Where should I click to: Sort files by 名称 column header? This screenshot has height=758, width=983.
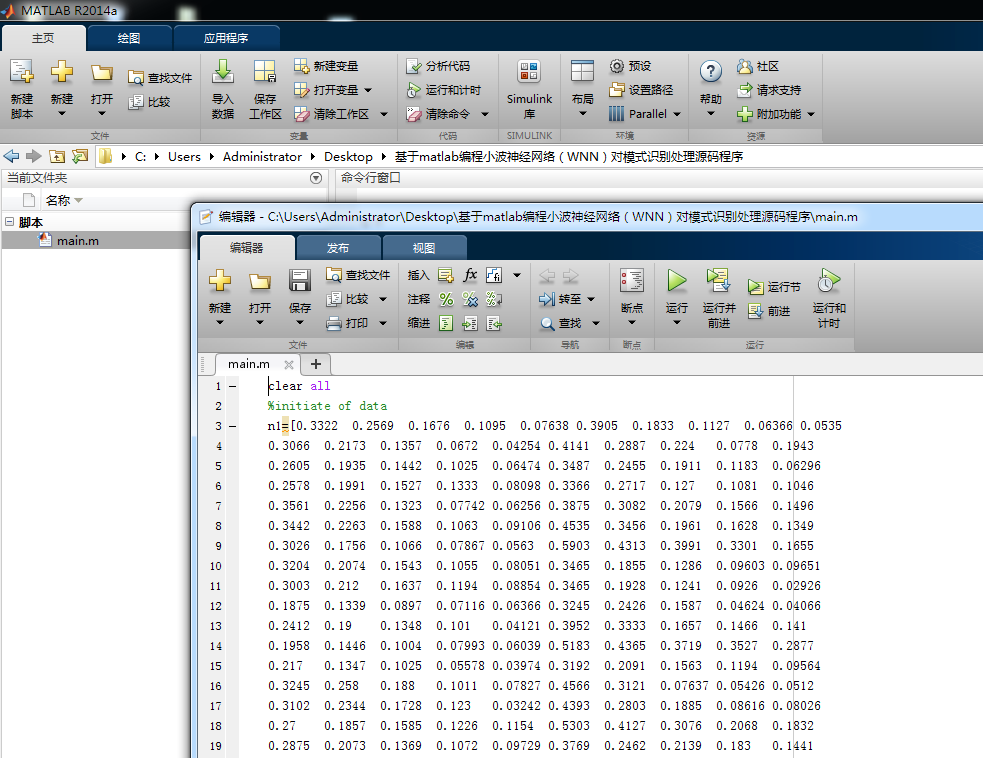(x=58, y=200)
